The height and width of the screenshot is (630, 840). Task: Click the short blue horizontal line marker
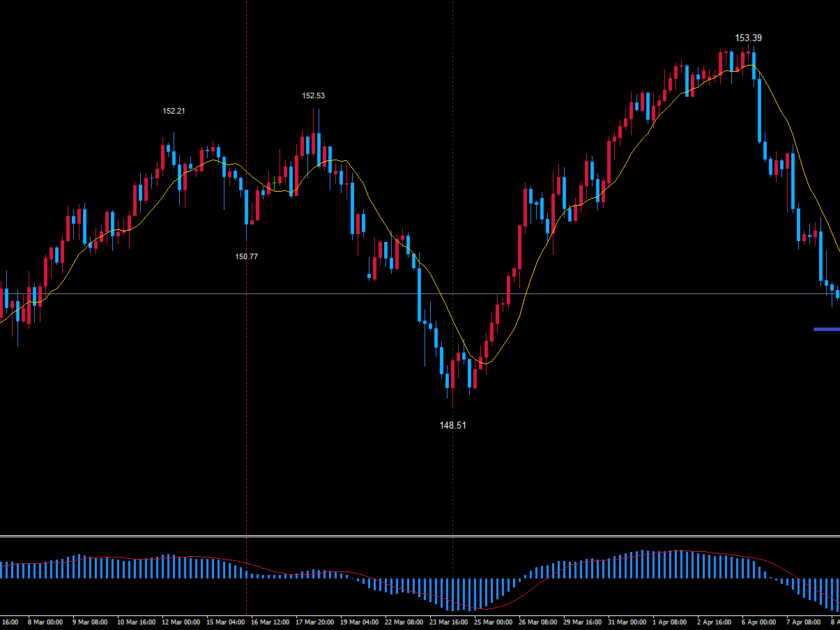(826, 329)
